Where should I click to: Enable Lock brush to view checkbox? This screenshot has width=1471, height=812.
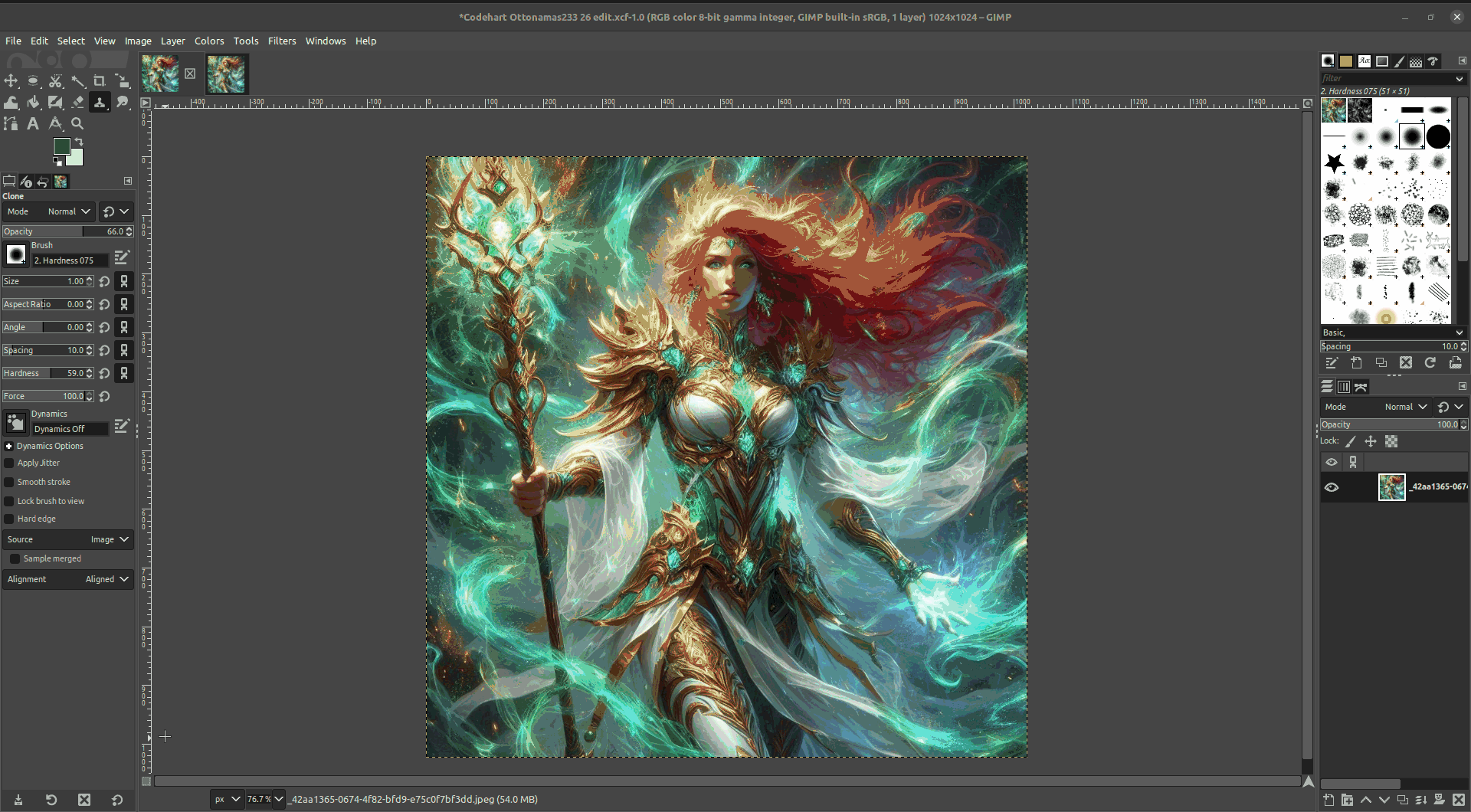pyautogui.click(x=9, y=501)
